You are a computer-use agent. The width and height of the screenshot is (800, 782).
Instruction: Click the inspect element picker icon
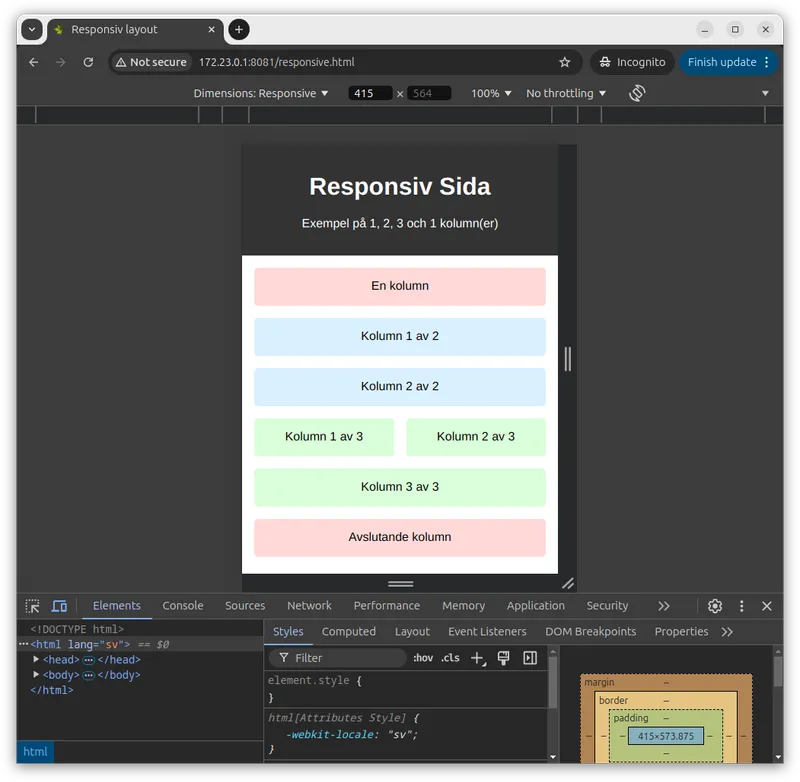[33, 606]
